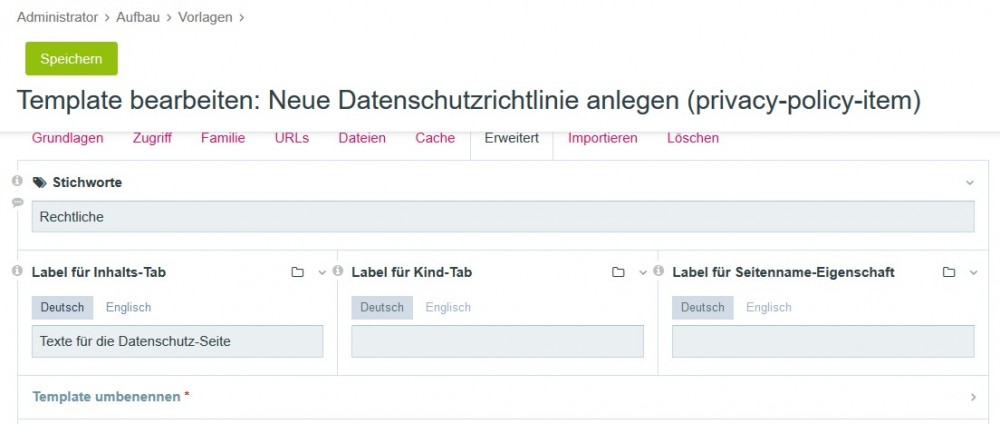This screenshot has width=1000, height=424.
Task: Click the info icon beside Stichworte
Action: pyautogui.click(x=17, y=181)
